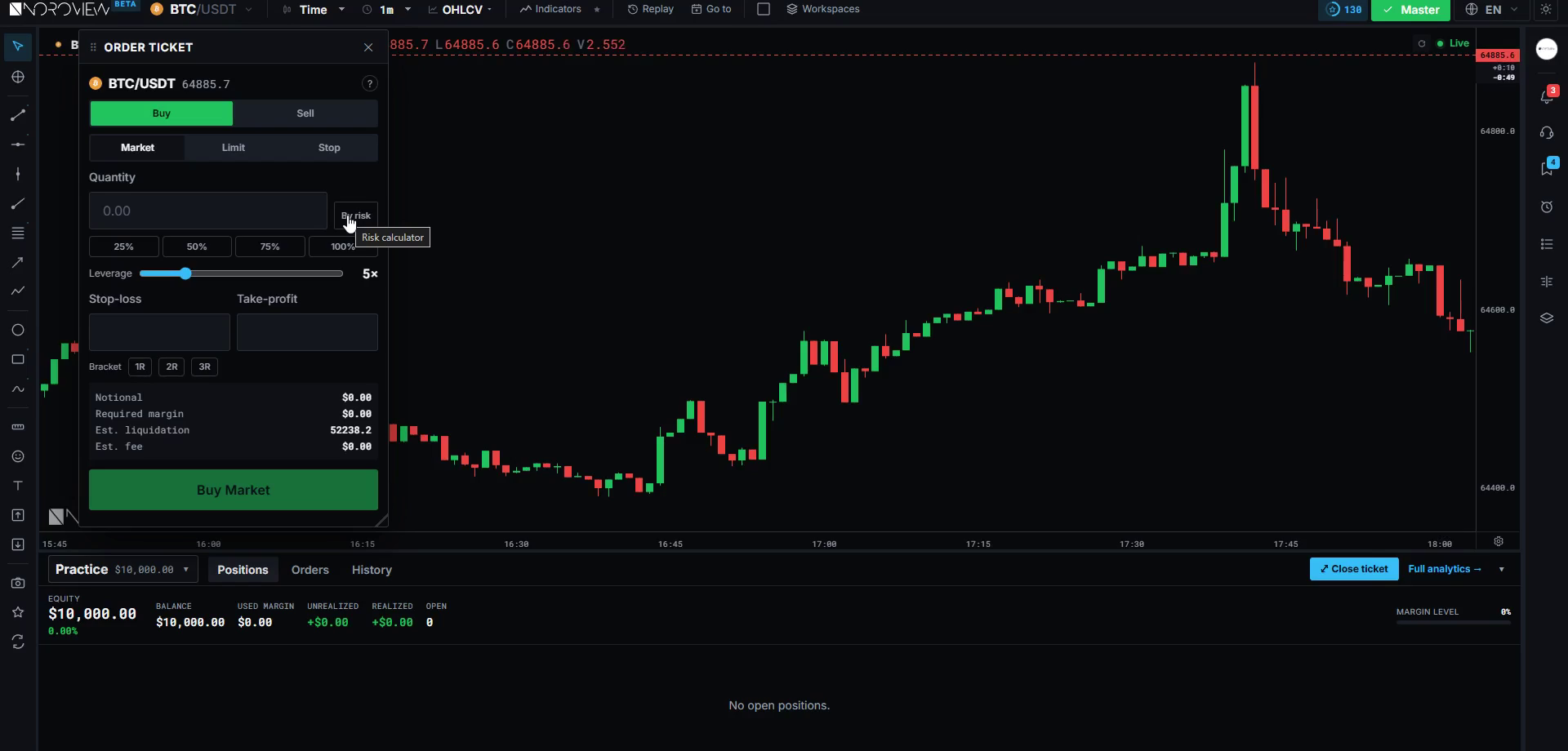Toggle the layout square checkbox in top bar
This screenshot has width=1568, height=751.
pos(764,9)
